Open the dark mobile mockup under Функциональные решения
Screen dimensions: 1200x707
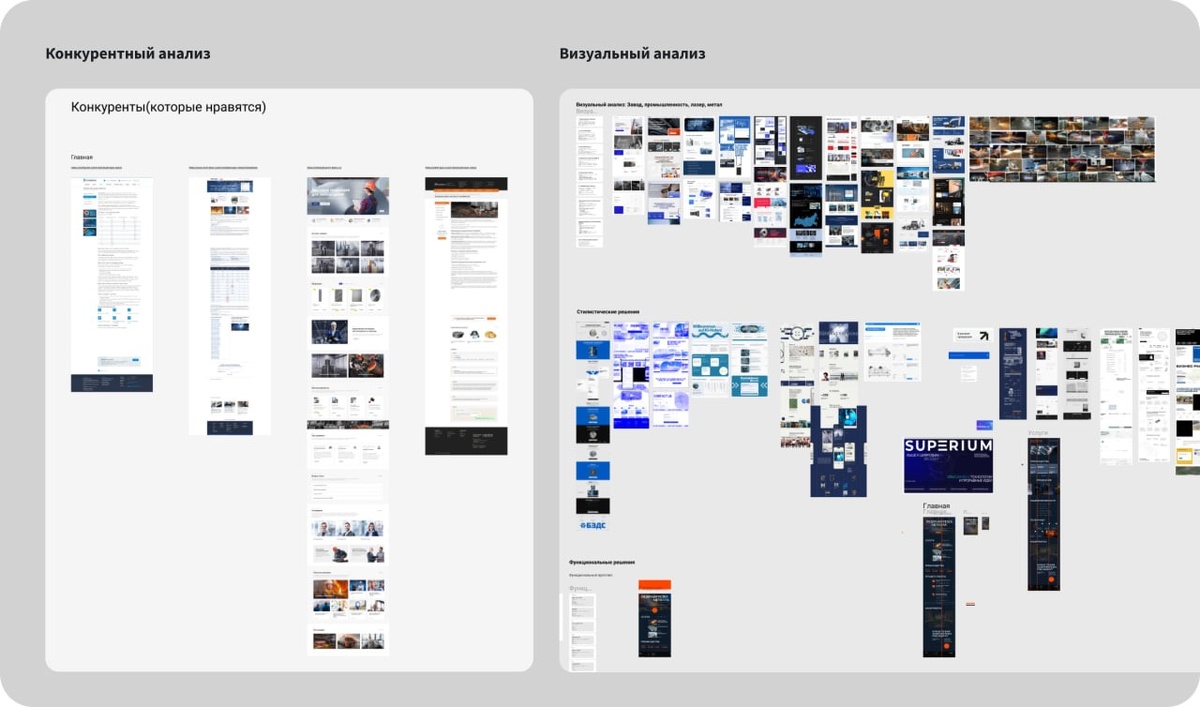pyautogui.click(x=655, y=624)
